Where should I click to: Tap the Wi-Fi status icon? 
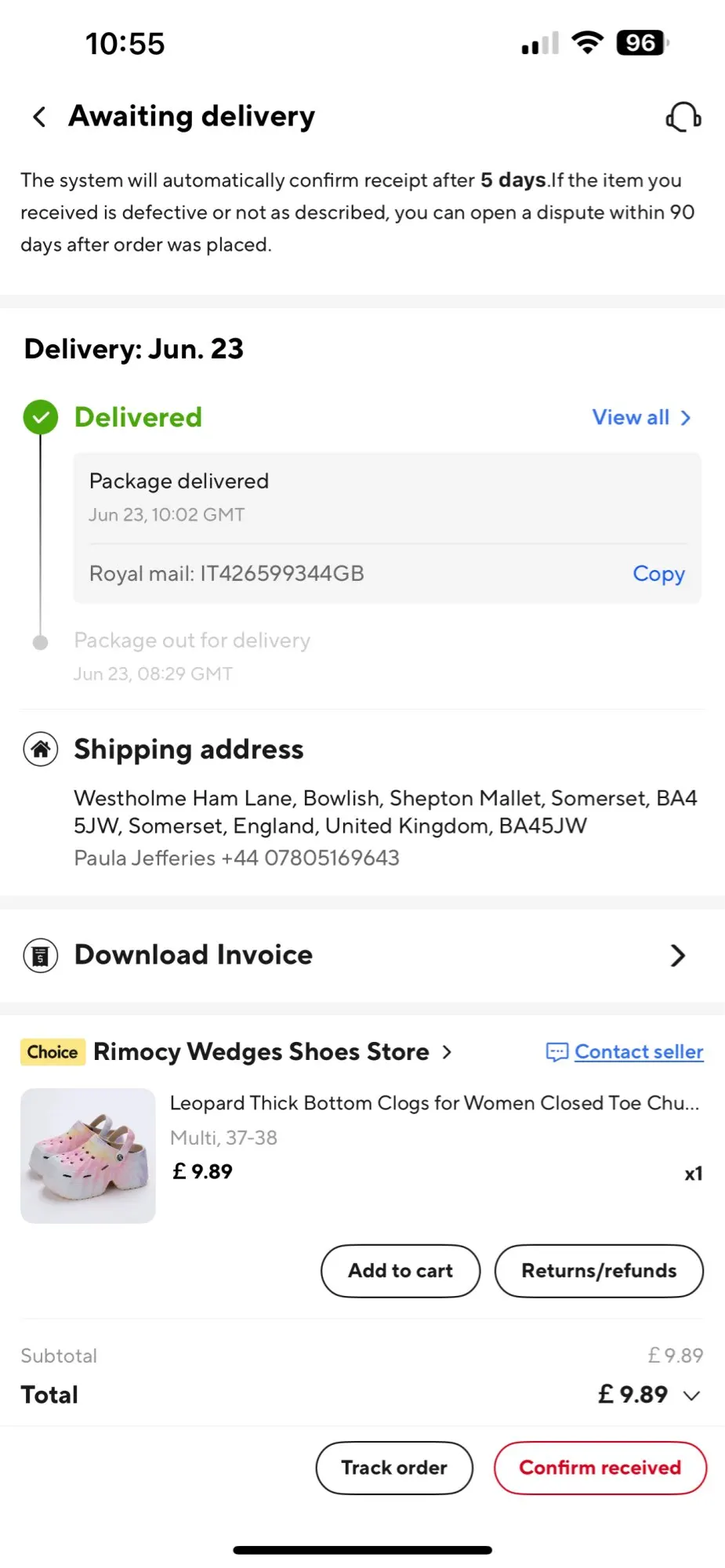(587, 43)
